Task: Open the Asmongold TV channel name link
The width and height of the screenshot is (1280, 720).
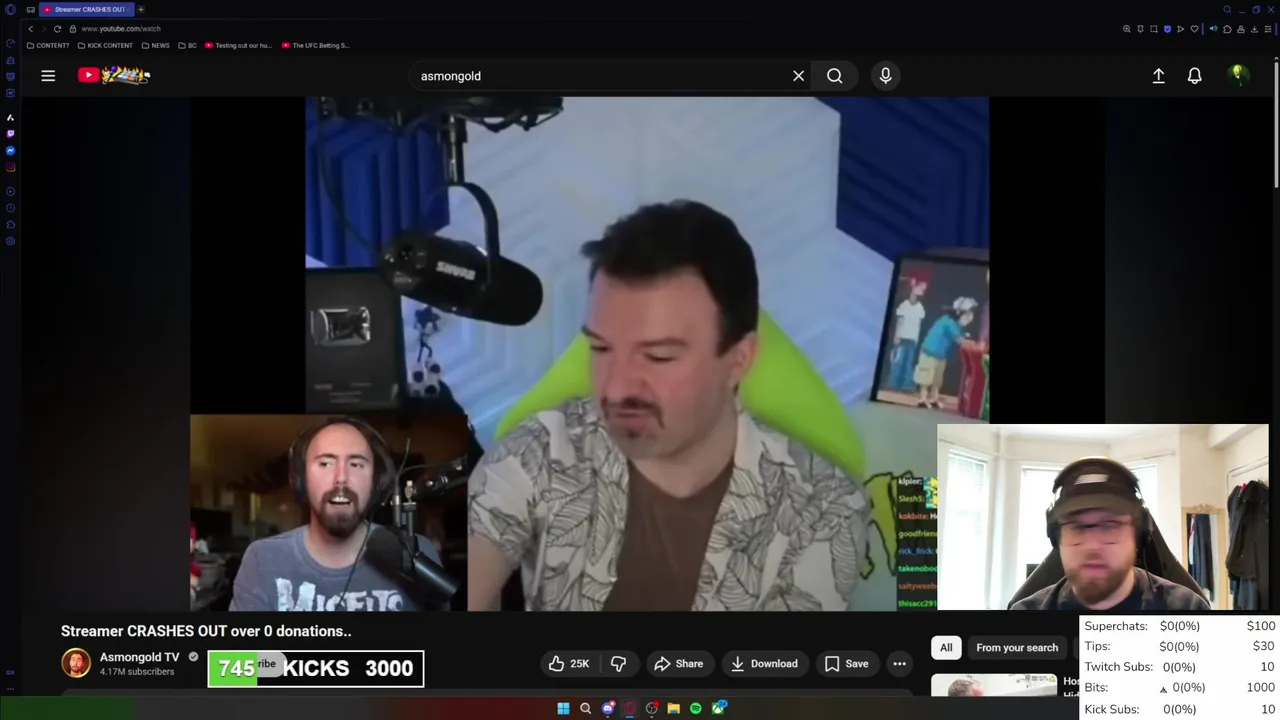Action: 139,657
